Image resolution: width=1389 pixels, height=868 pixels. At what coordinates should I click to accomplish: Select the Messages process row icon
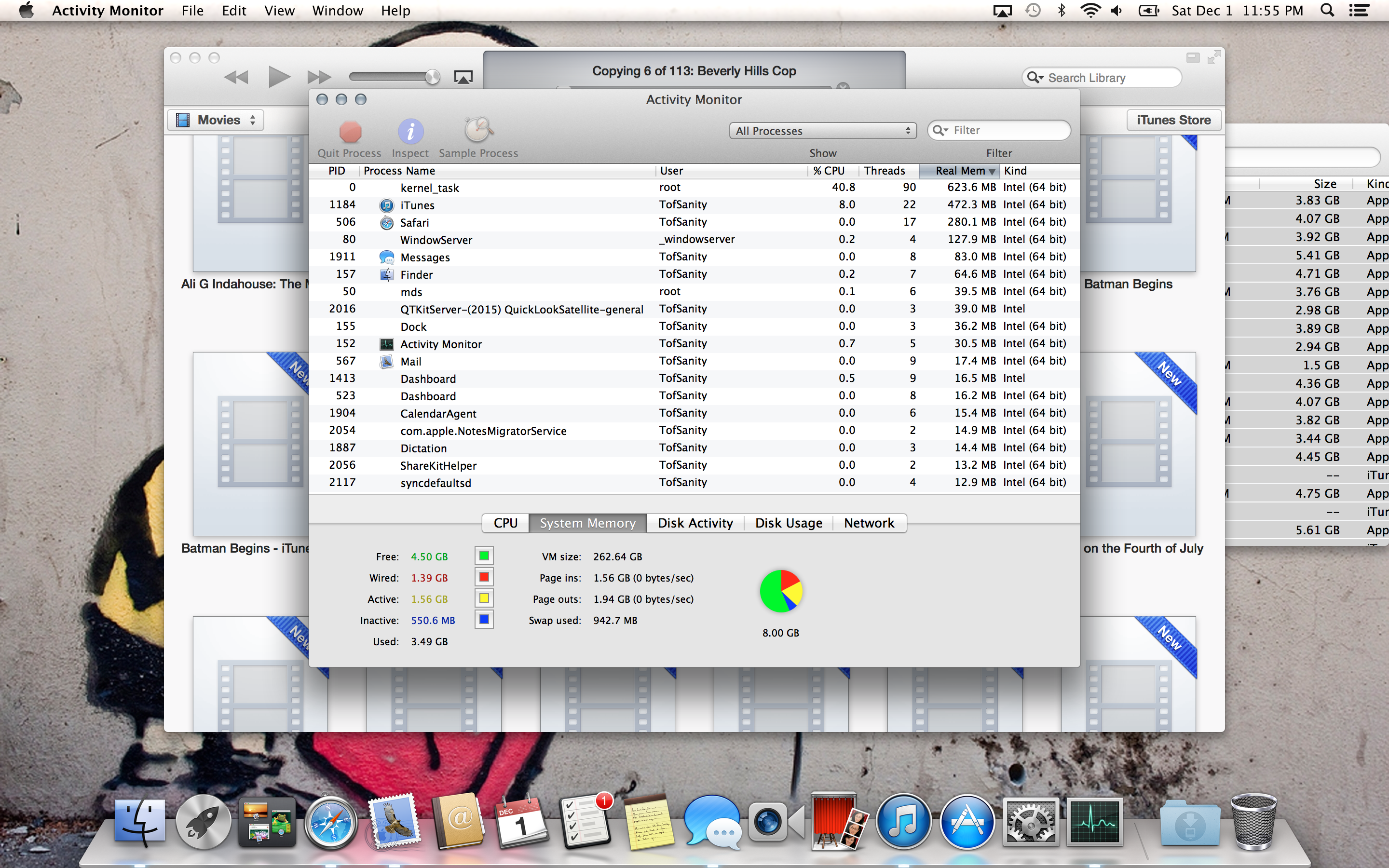[387, 257]
